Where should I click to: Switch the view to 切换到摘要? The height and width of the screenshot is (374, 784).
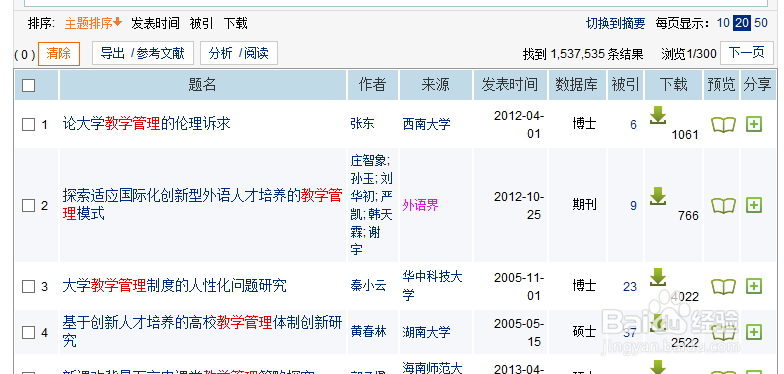(616, 23)
